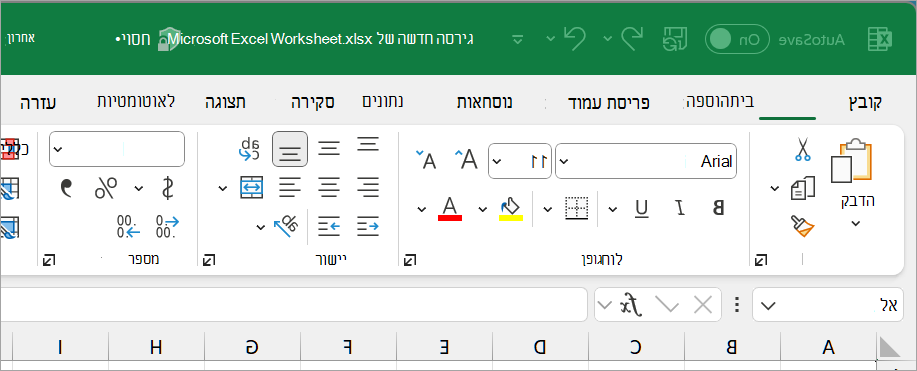
Task: Switch to the נתונים tab
Action: (382, 102)
